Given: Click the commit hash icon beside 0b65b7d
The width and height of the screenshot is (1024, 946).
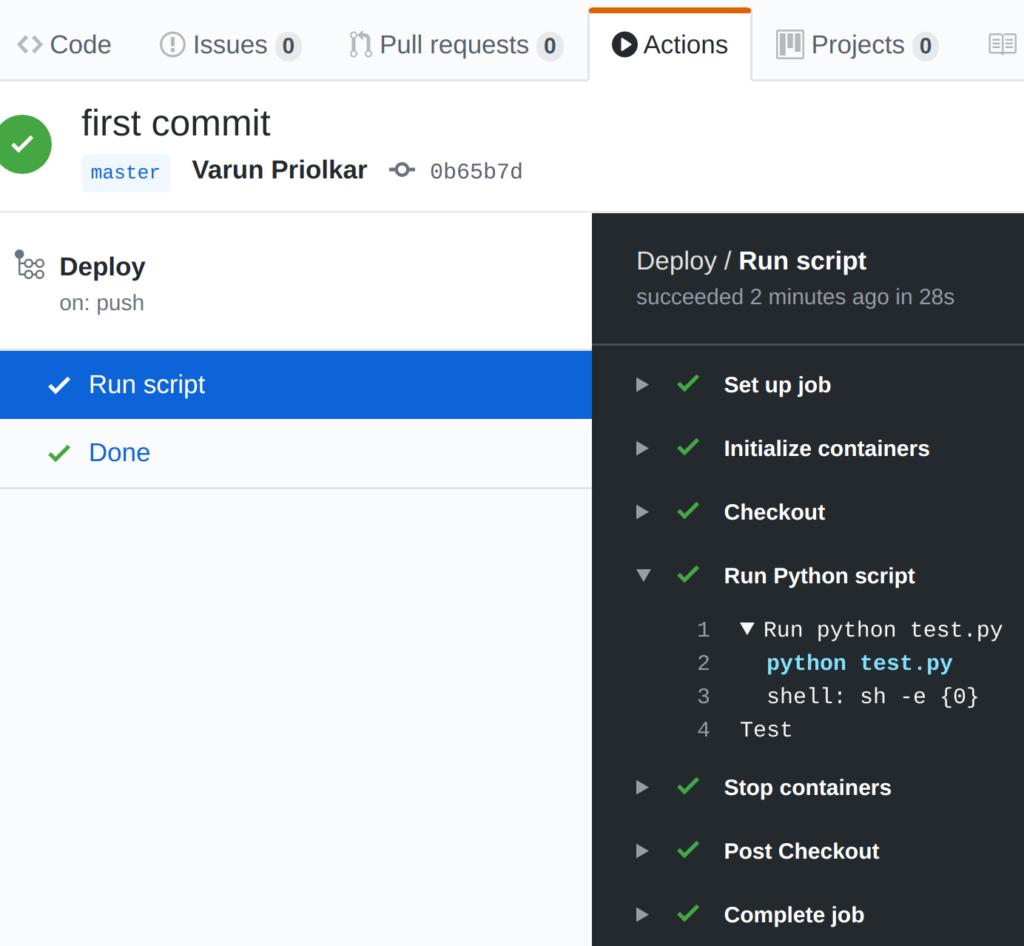Looking at the screenshot, I should pos(402,170).
